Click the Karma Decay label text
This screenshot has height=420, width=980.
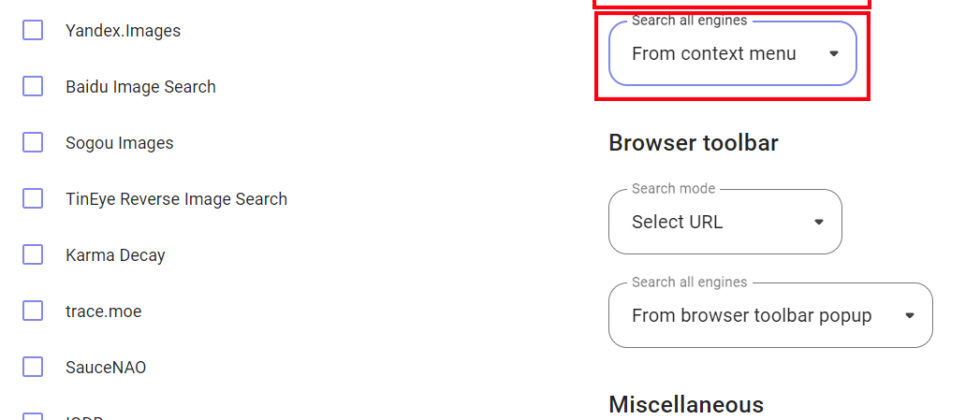[x=115, y=255]
